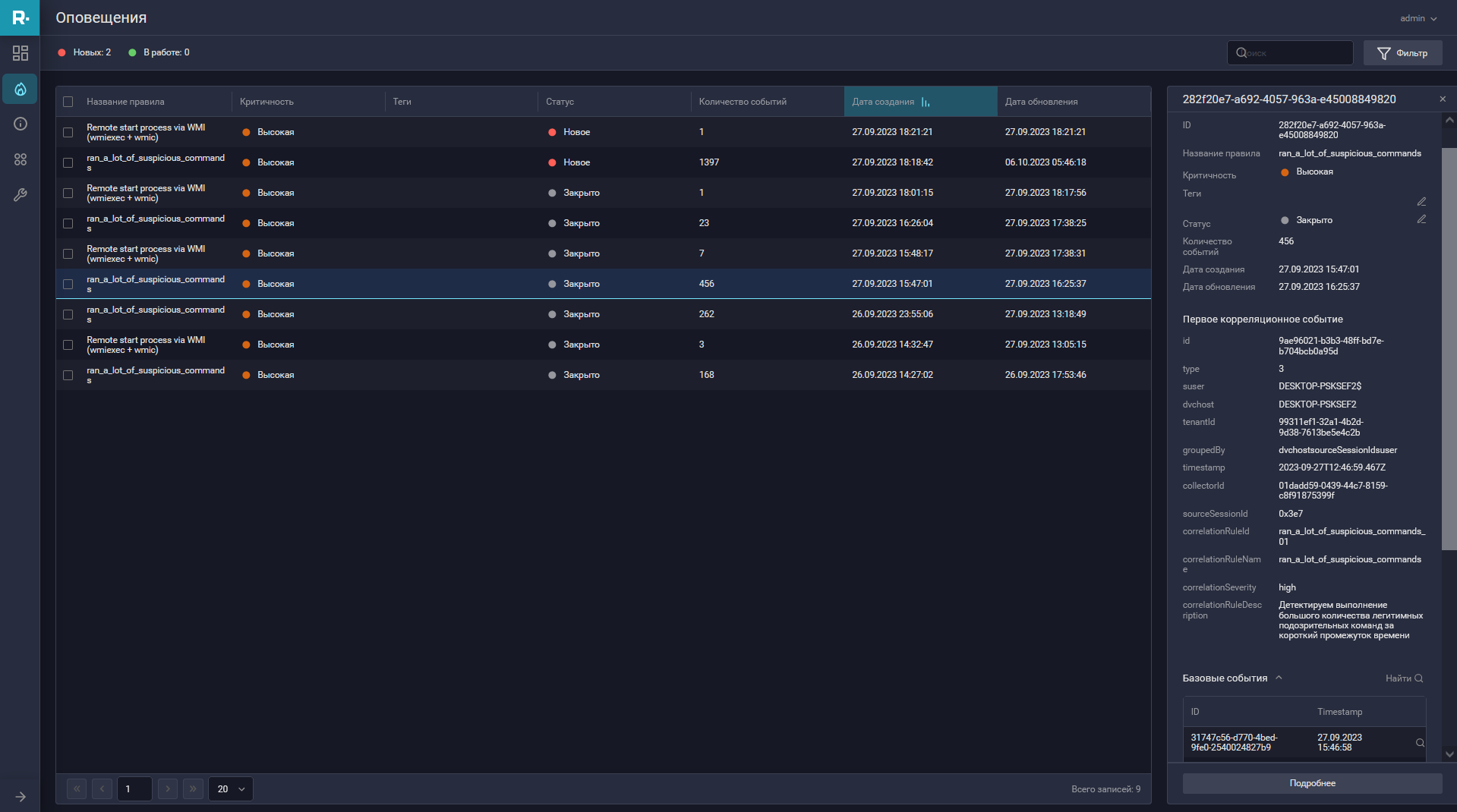Click the correlationSeverity value high

click(1287, 587)
